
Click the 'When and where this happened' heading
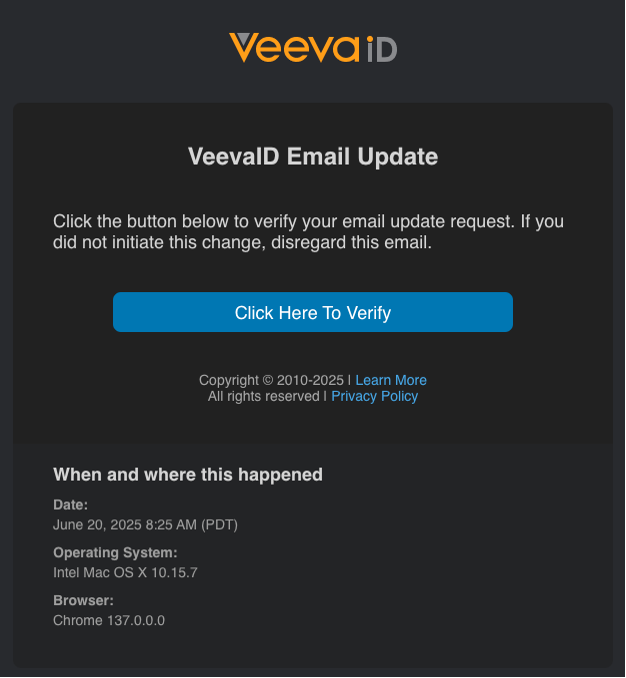[x=188, y=475]
